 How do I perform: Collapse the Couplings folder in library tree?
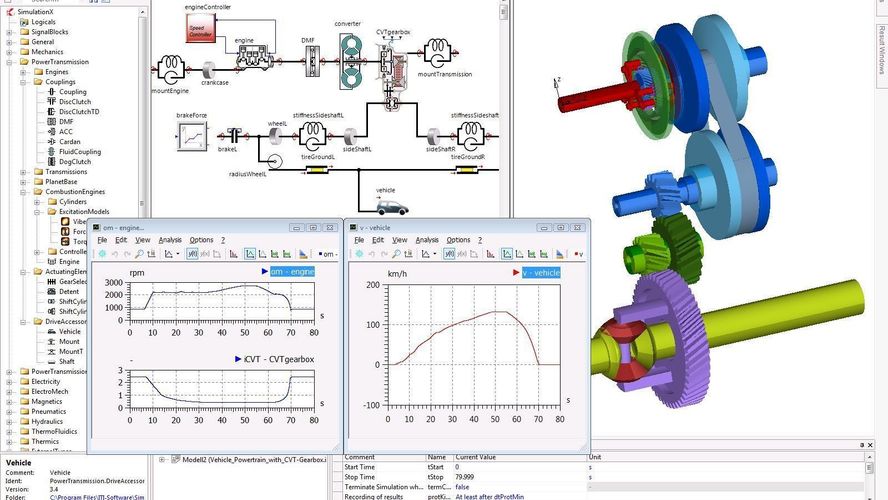(x=23, y=82)
